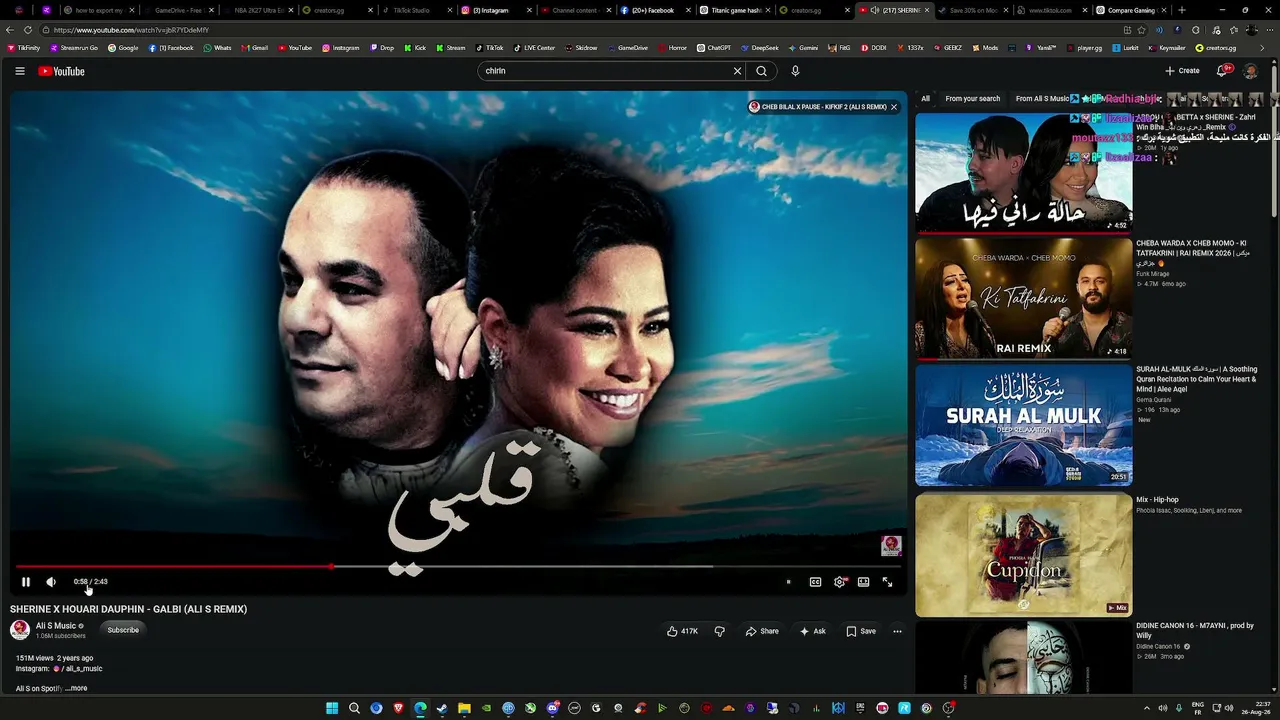Show hidden system tray icons
Screen dimensions: 1280x720
(x=1146, y=708)
